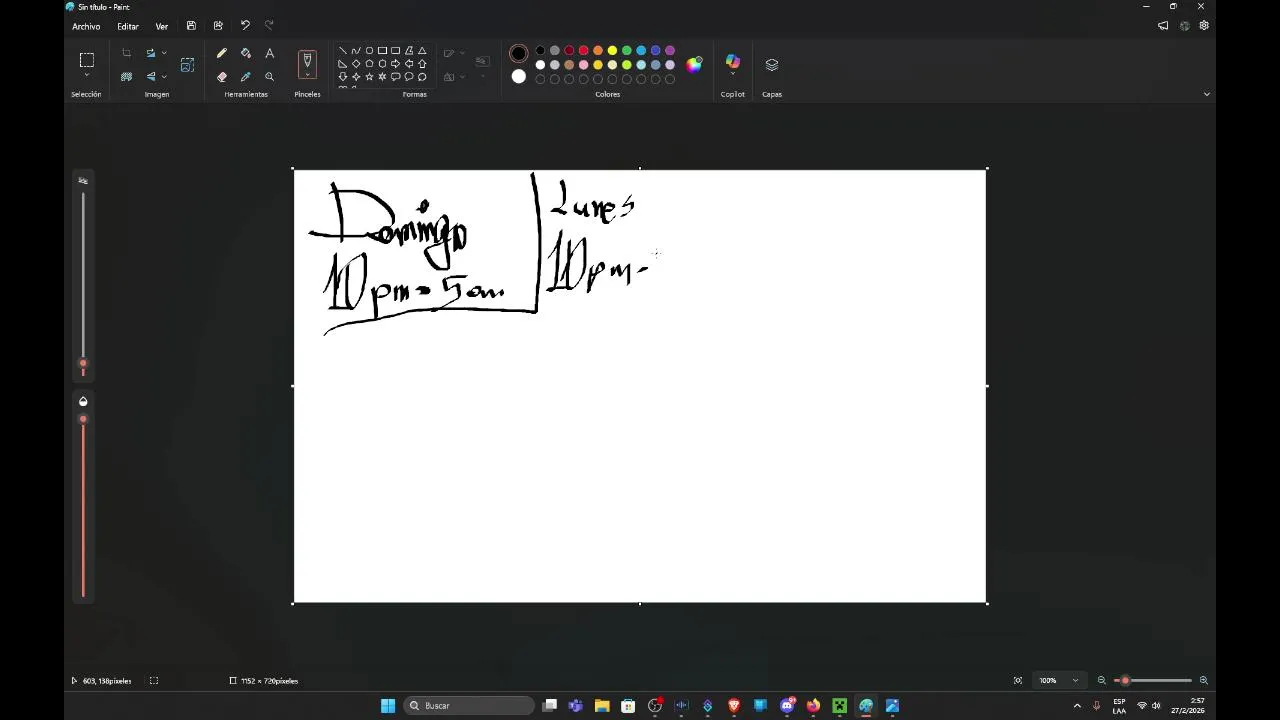Open the Editar menu
Viewport: 1280px width, 720px height.
point(128,26)
